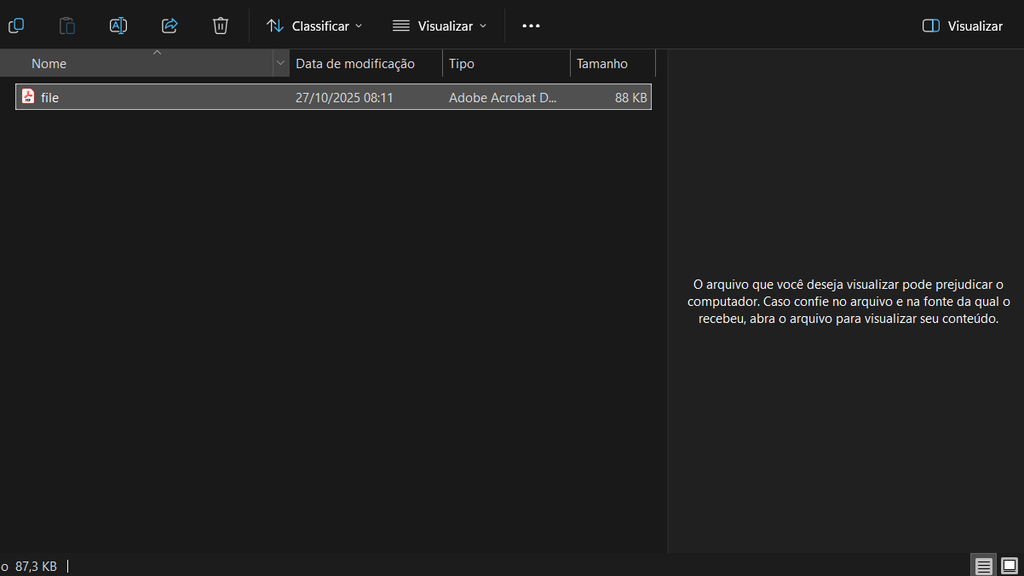The image size is (1024, 576).
Task: Open the Visualizar layout dropdown
Action: coord(439,26)
